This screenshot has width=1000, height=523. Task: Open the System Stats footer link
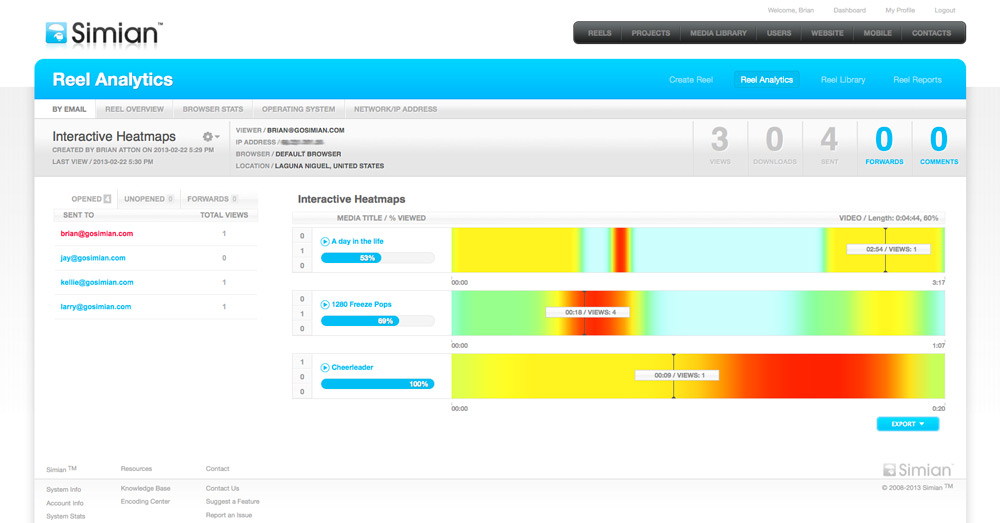pyautogui.click(x=65, y=517)
